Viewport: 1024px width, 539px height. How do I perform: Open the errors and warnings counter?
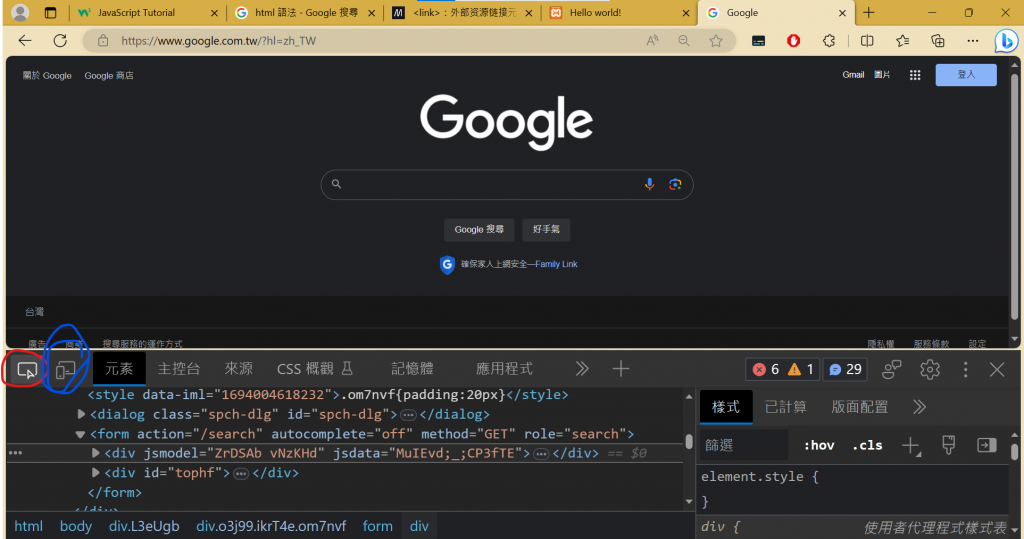pyautogui.click(x=782, y=370)
